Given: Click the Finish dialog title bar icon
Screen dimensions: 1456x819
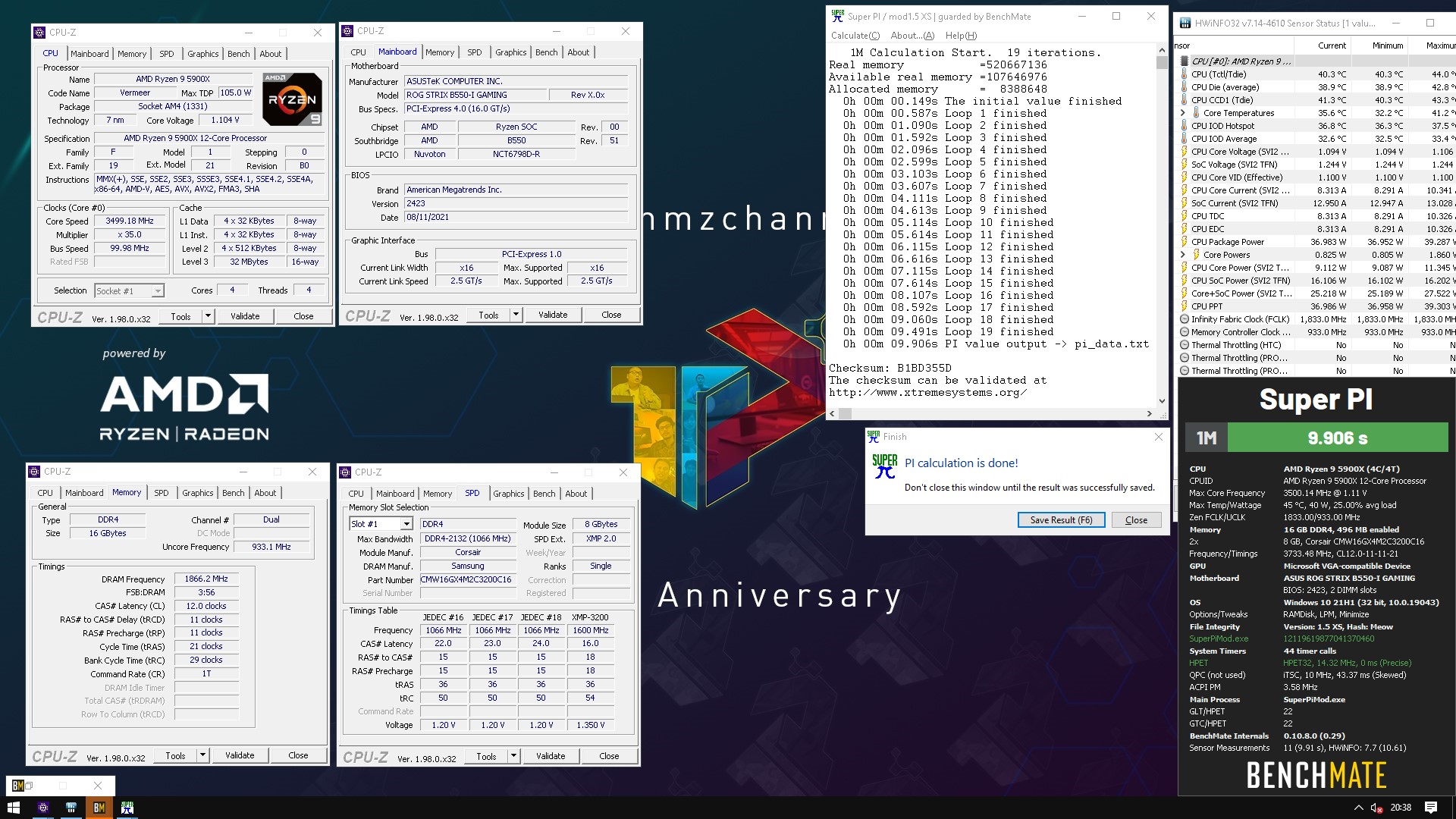Looking at the screenshot, I should tap(874, 437).
